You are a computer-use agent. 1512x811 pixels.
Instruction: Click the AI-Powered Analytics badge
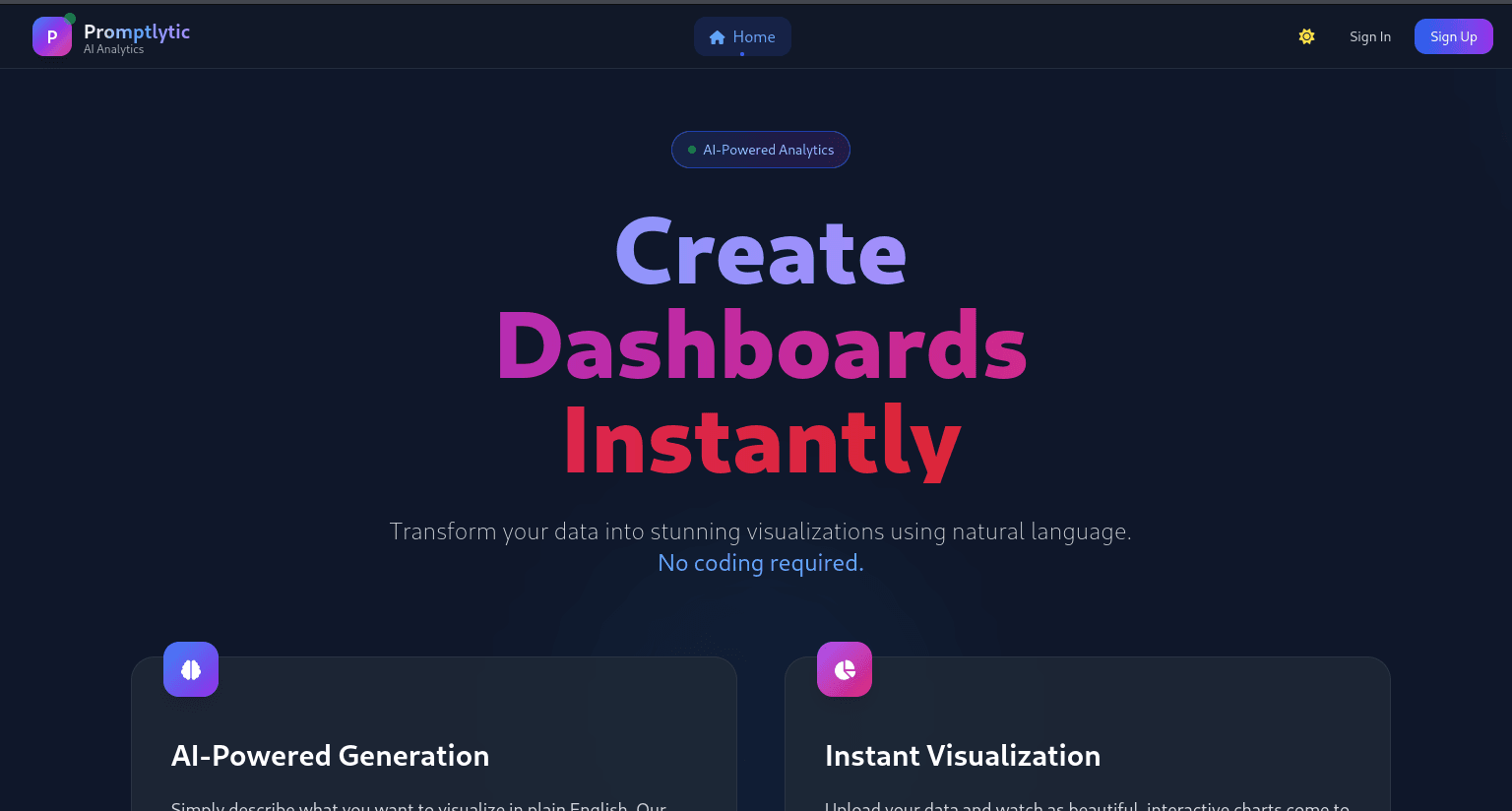tap(761, 150)
